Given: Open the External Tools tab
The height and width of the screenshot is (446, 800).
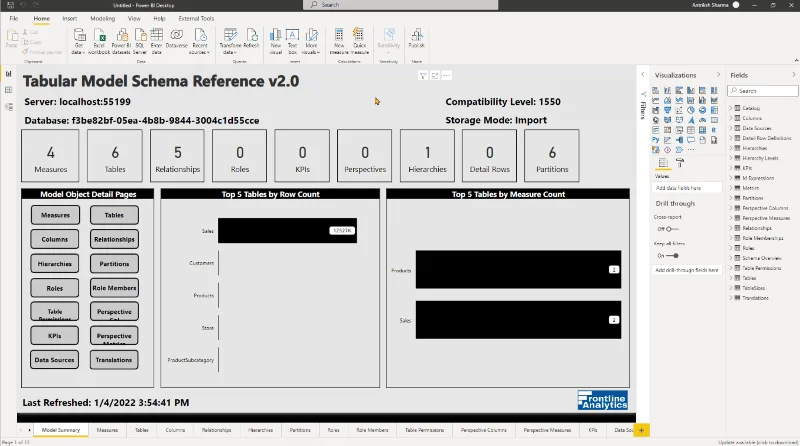Looking at the screenshot, I should 196,18.
